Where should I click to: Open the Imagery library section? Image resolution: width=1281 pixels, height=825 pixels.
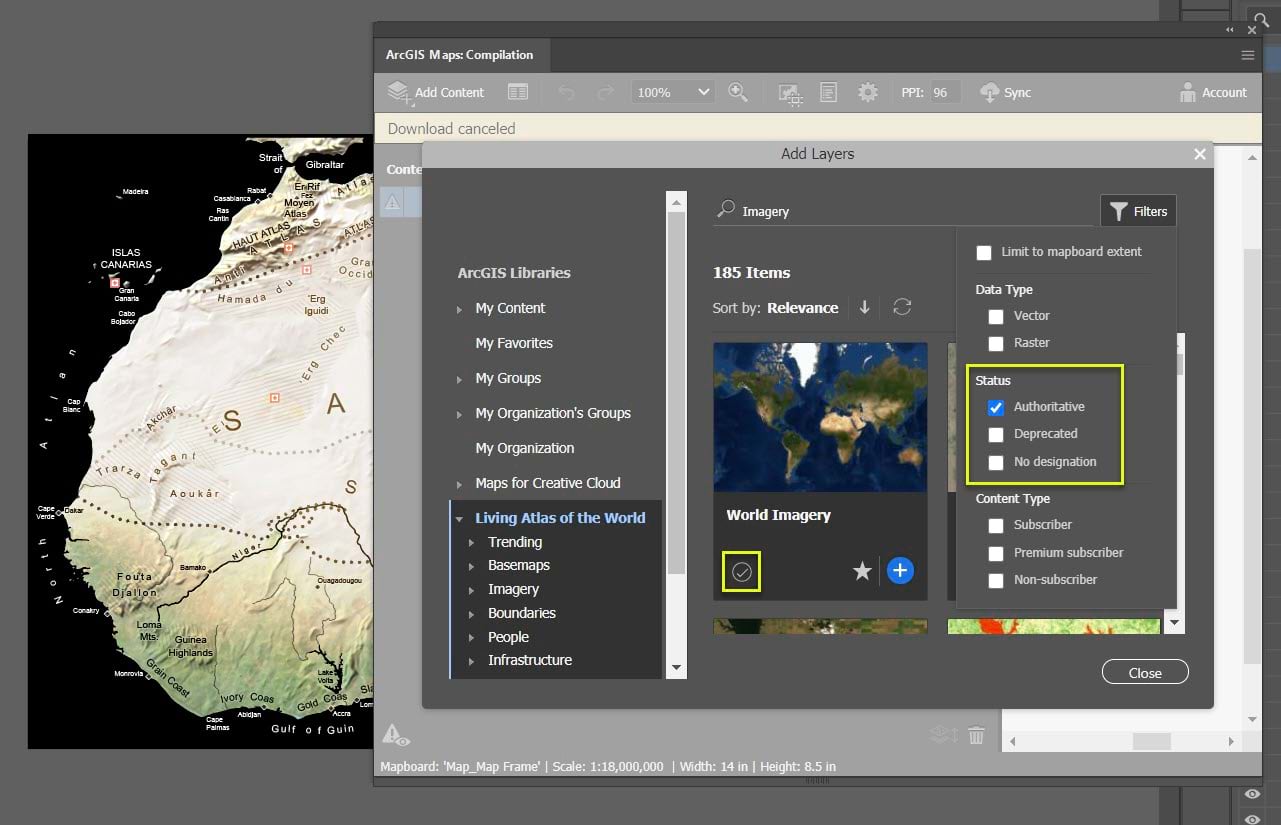513,589
